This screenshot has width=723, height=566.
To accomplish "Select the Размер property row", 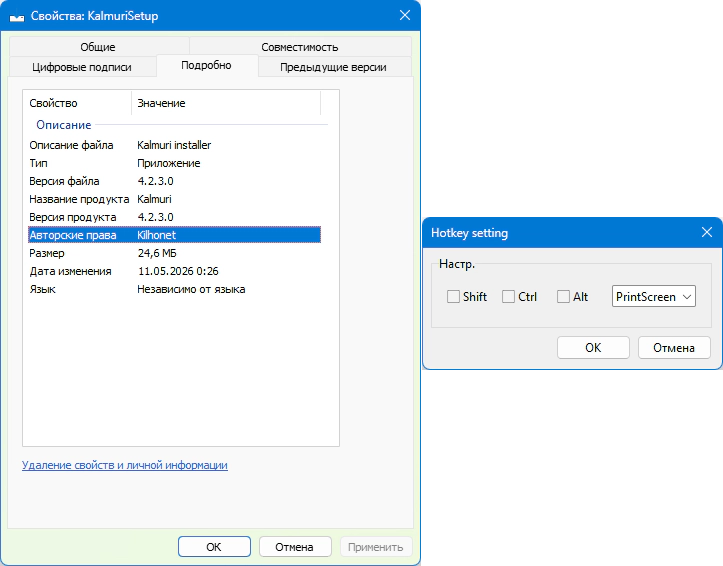I will [175, 253].
